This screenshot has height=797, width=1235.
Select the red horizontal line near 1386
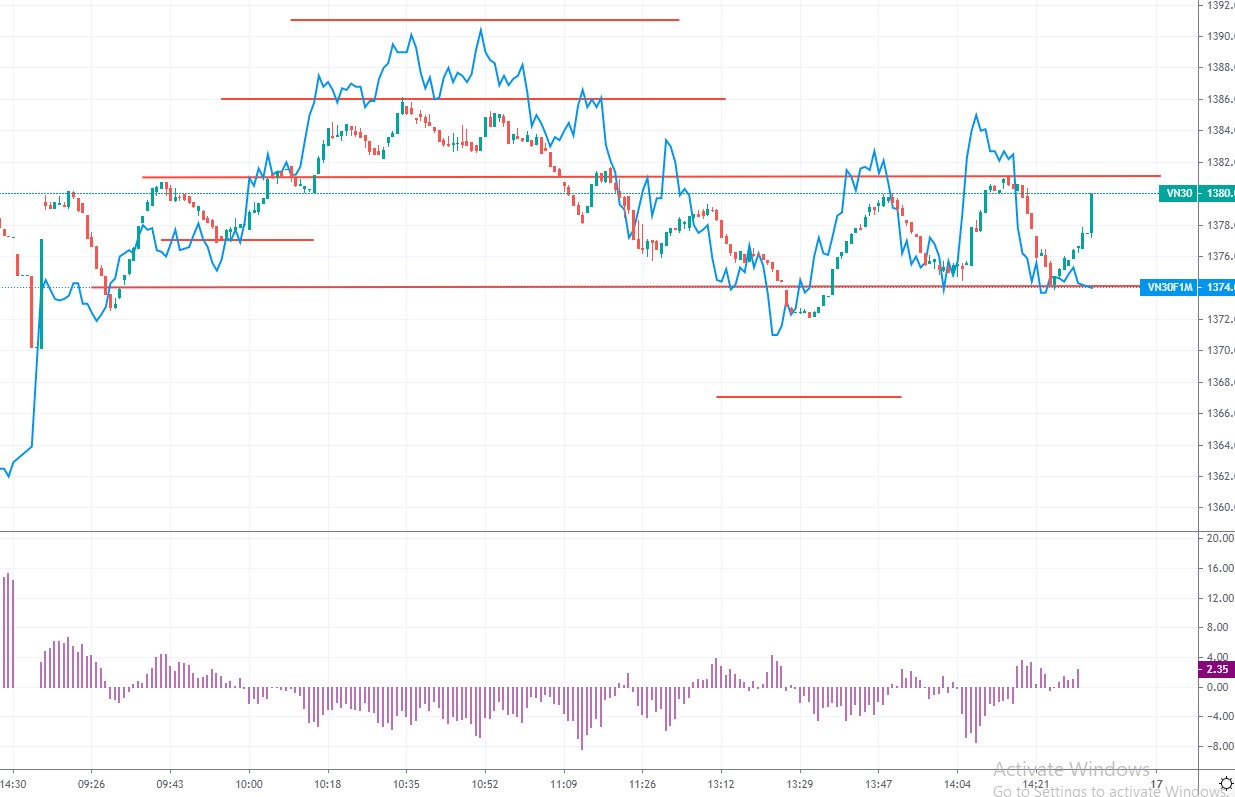point(473,99)
